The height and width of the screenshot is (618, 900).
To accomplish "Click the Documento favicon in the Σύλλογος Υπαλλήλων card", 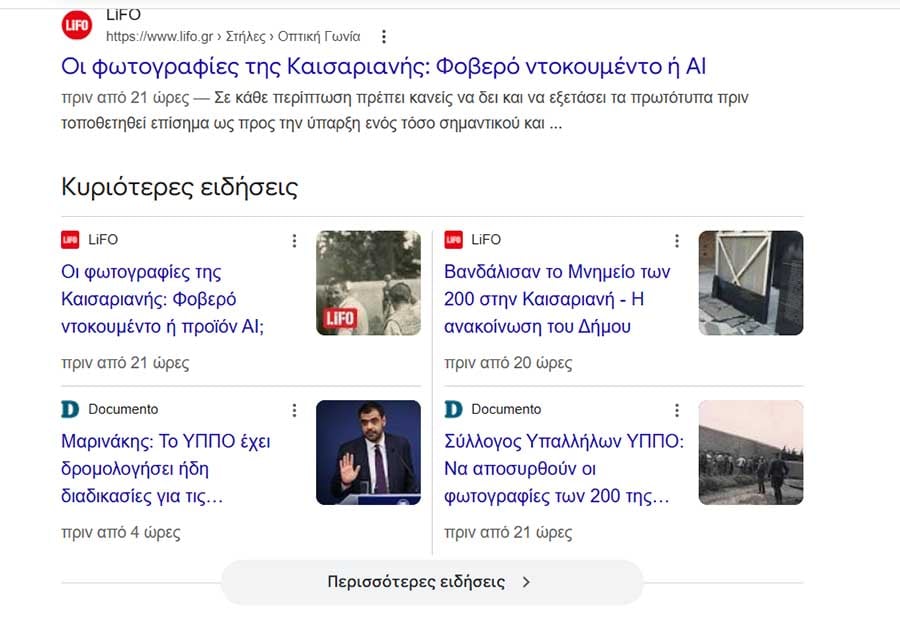I will tap(453, 409).
